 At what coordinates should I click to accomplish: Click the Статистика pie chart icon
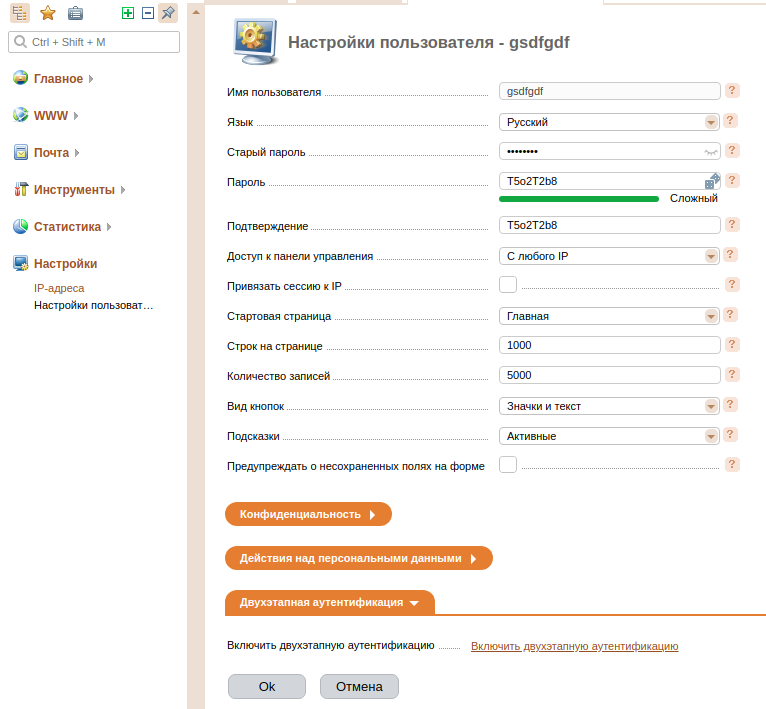[x=21, y=226]
